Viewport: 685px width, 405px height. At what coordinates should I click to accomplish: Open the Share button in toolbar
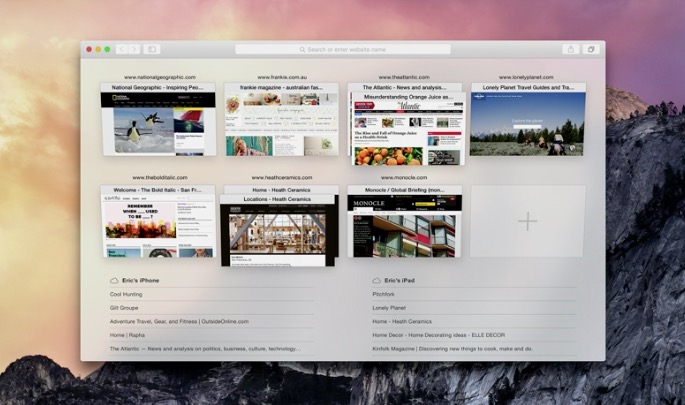tap(571, 49)
